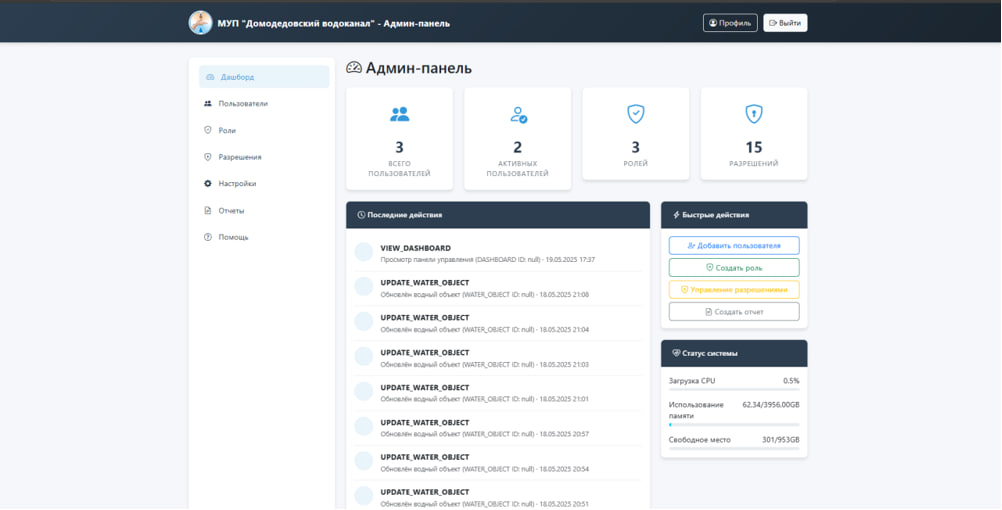This screenshot has width=1002, height=510.
Task: Open the Профиль button in header
Action: 730,23
